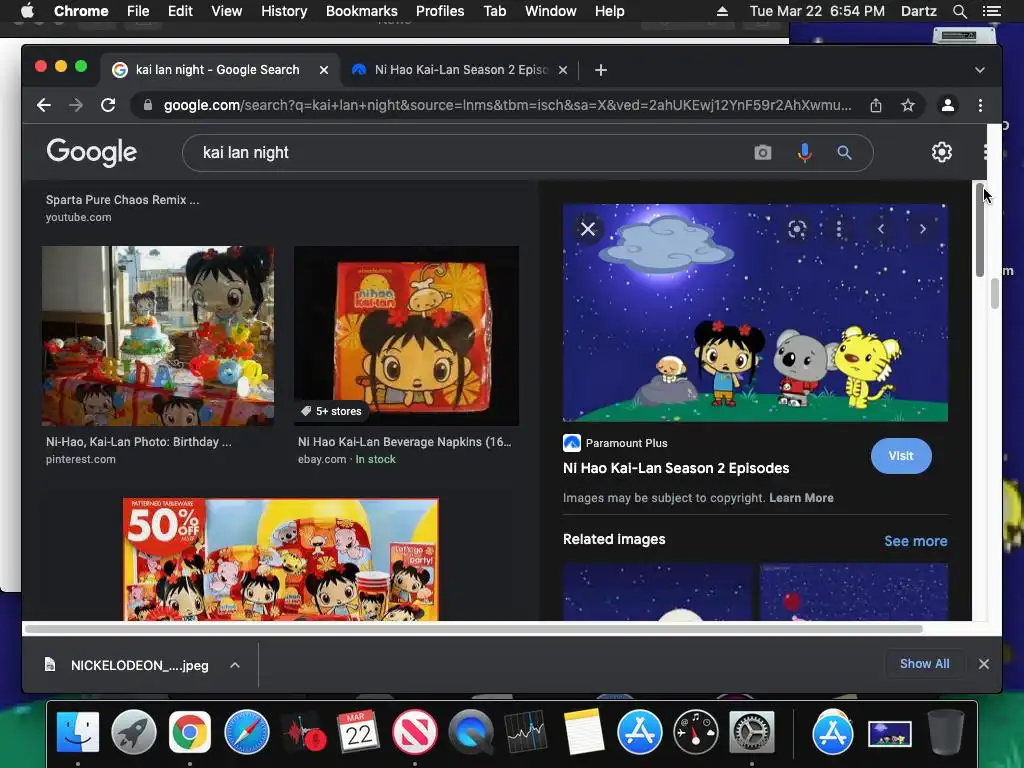Open Chrome three-dot menu

[980, 105]
